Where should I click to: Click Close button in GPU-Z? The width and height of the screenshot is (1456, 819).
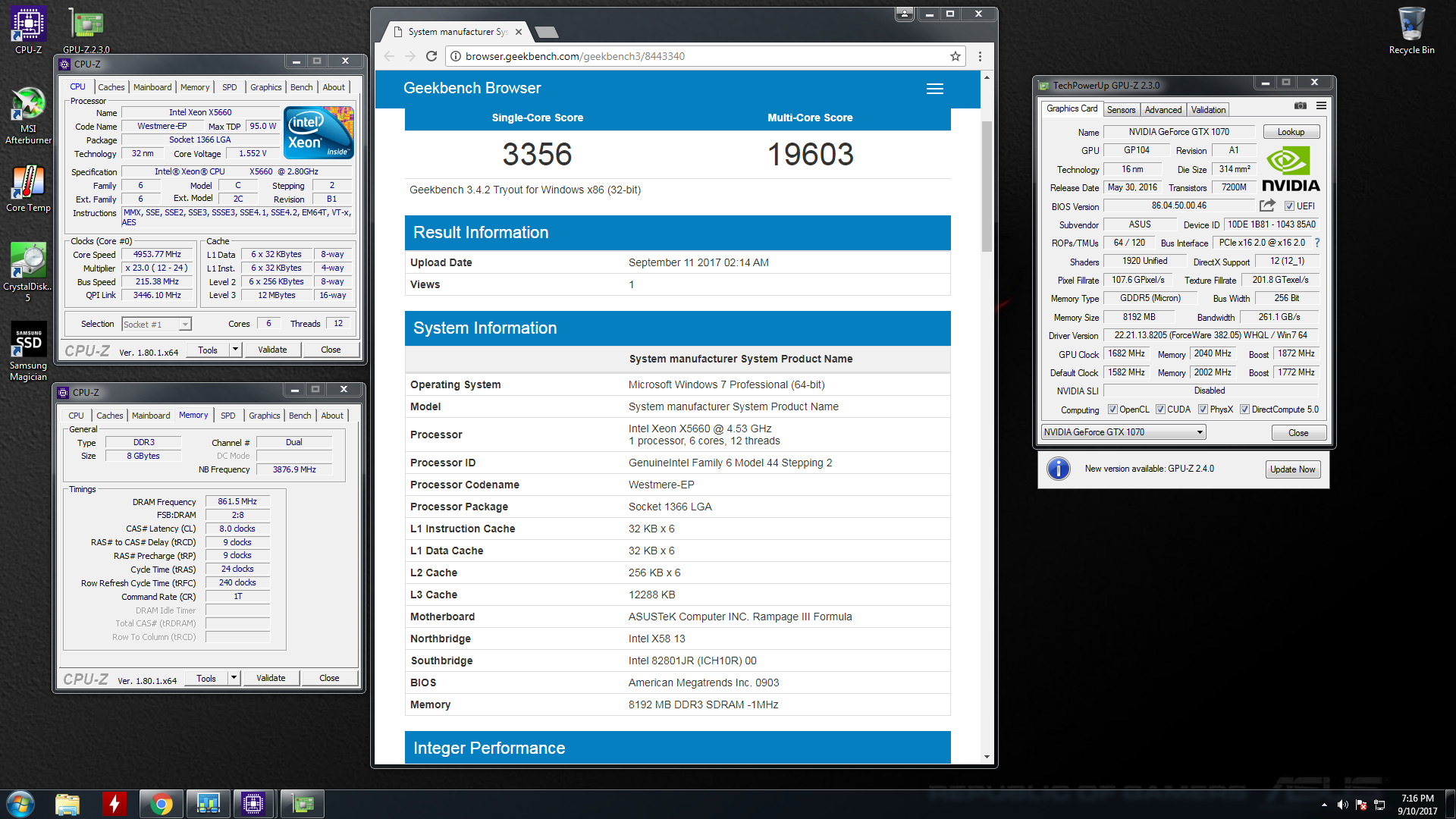click(1298, 433)
